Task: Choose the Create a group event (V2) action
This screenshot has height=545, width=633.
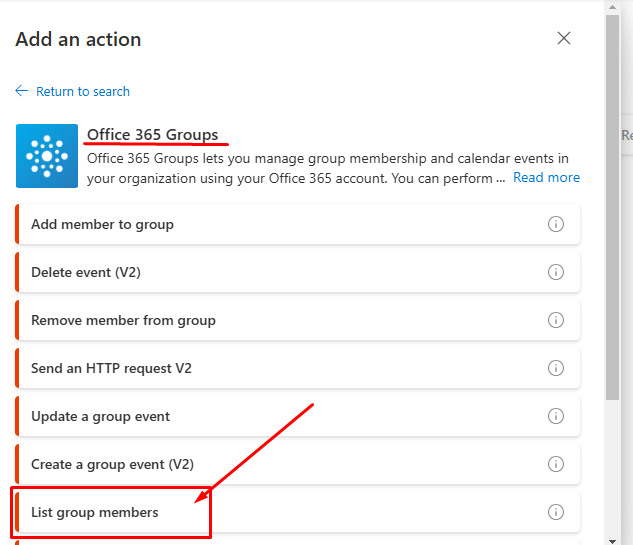Action: [298, 464]
